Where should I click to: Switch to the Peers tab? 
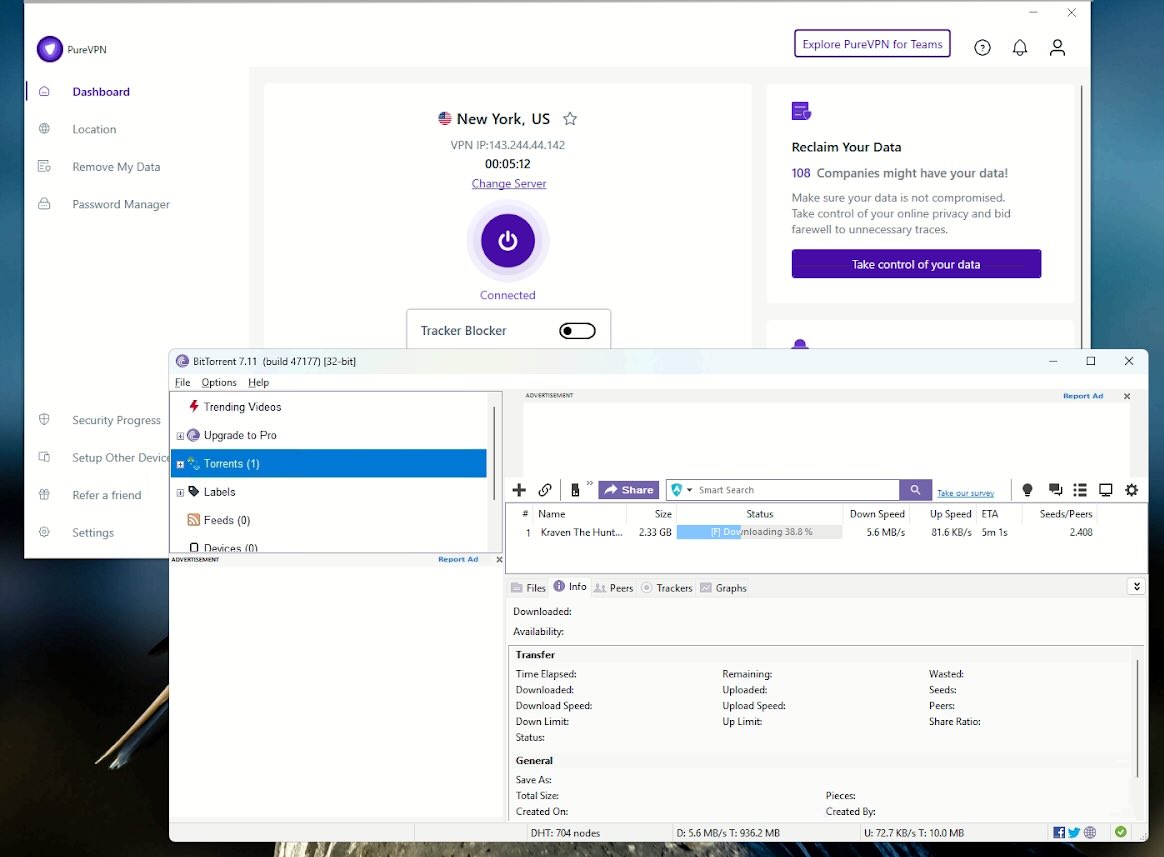pos(614,588)
